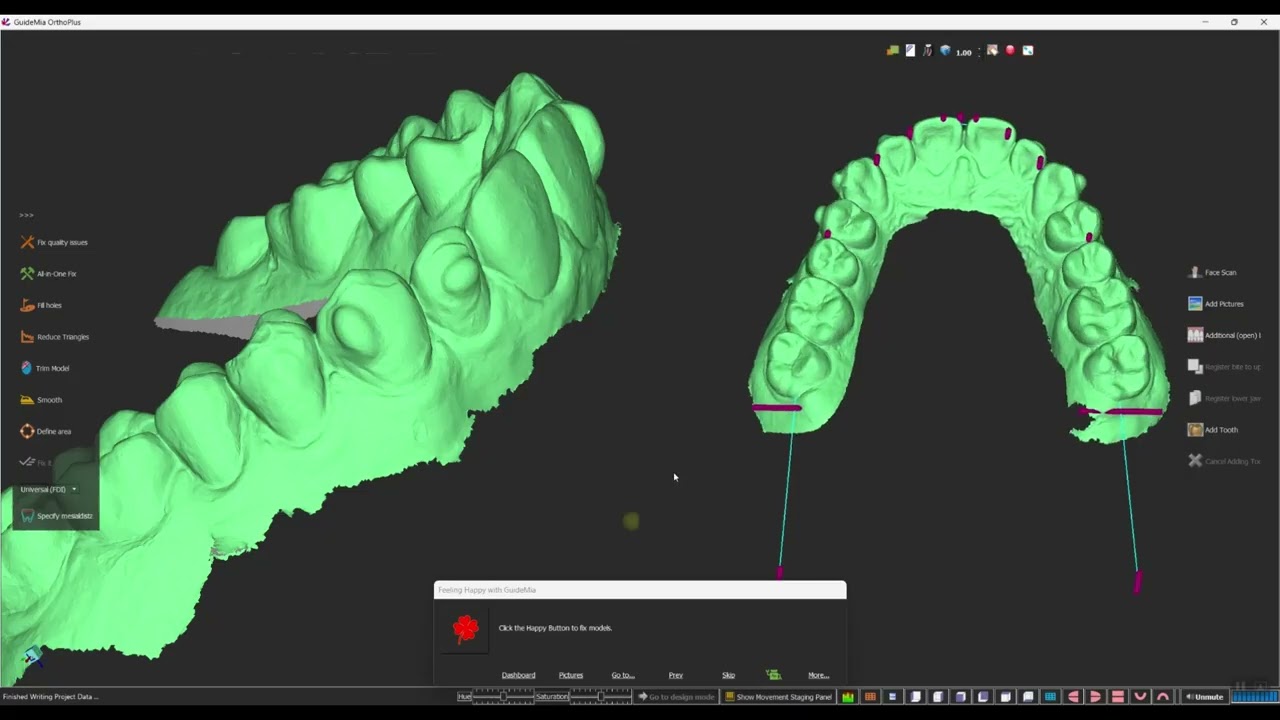Viewport: 1280px width, 720px height.
Task: Expand the >>> left panel arrows
Action: point(26,215)
